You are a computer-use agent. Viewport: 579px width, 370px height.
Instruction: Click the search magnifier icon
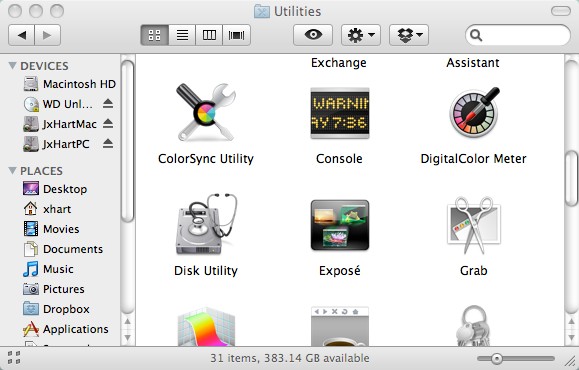(476, 35)
